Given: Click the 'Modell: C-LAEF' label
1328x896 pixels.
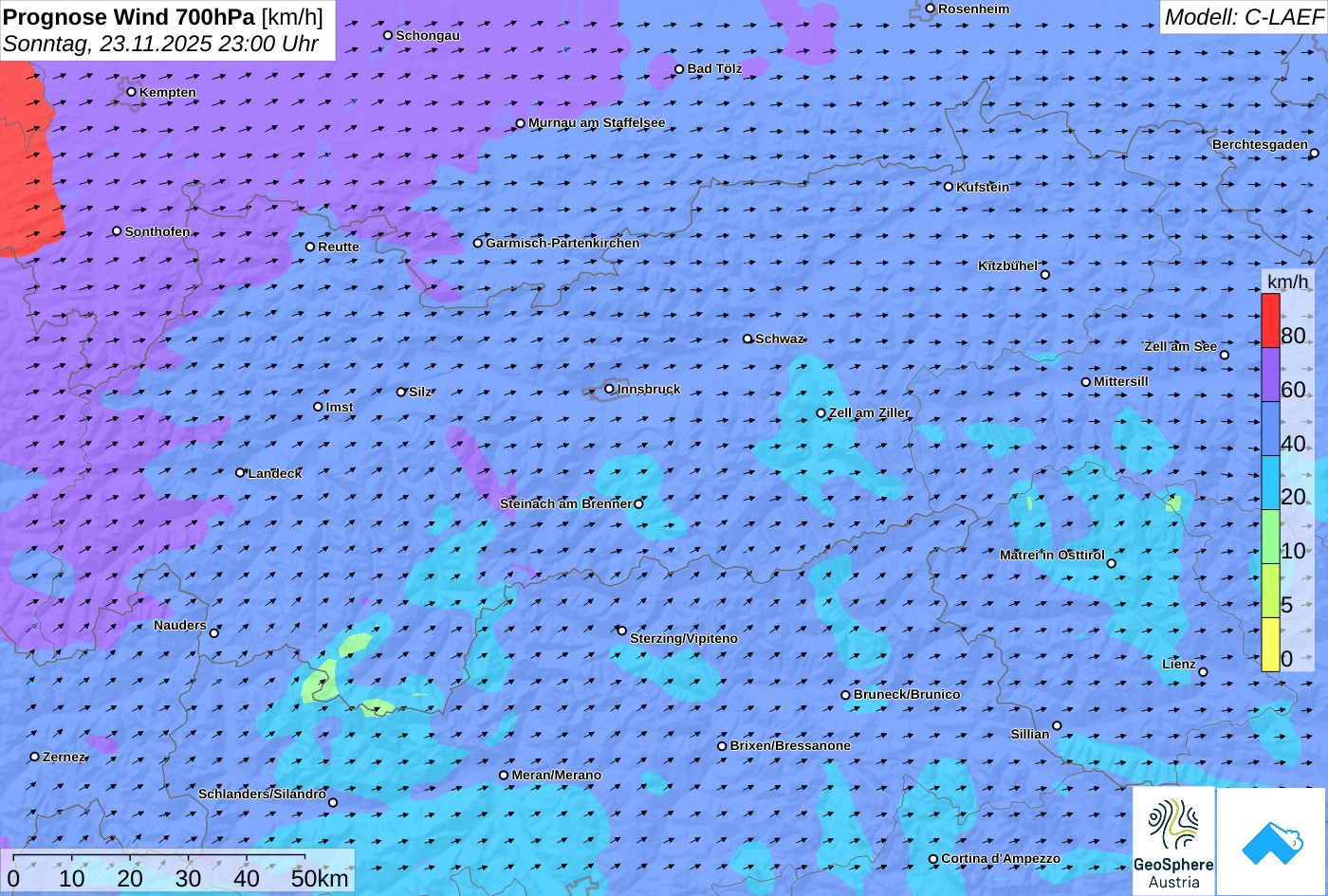Looking at the screenshot, I should [1243, 17].
